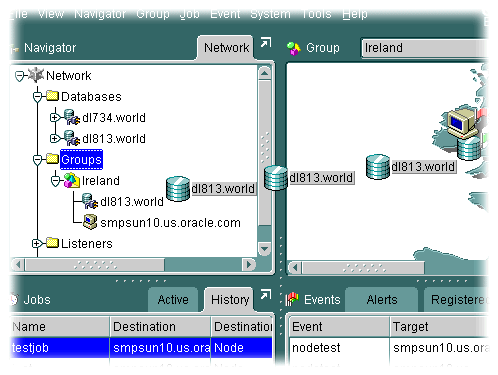Click the Navigator vertical scrollbar thumb
Image resolution: width=498 pixels, height=375 pixels.
[265, 153]
